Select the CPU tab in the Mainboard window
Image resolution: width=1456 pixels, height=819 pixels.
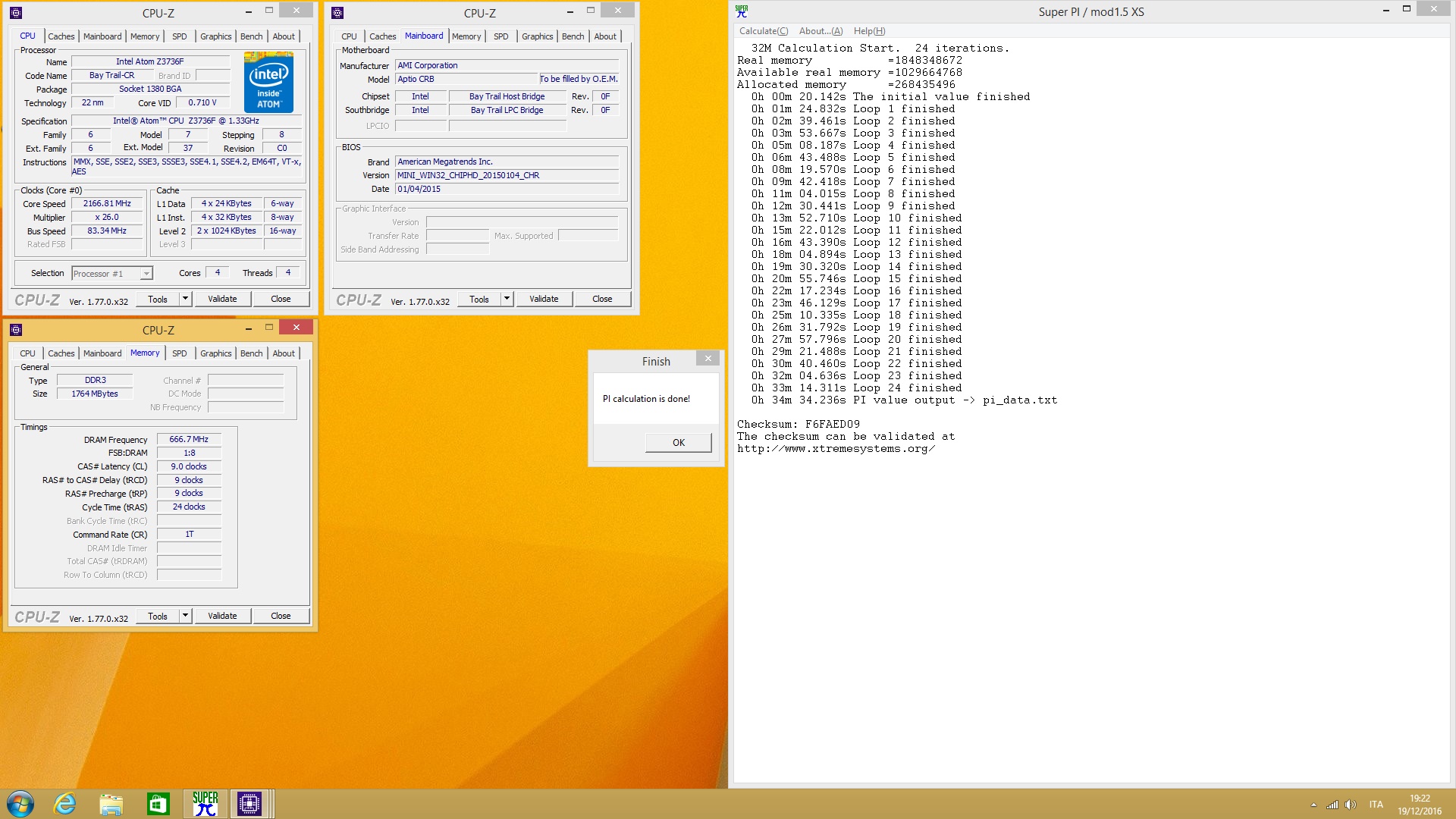point(349,36)
